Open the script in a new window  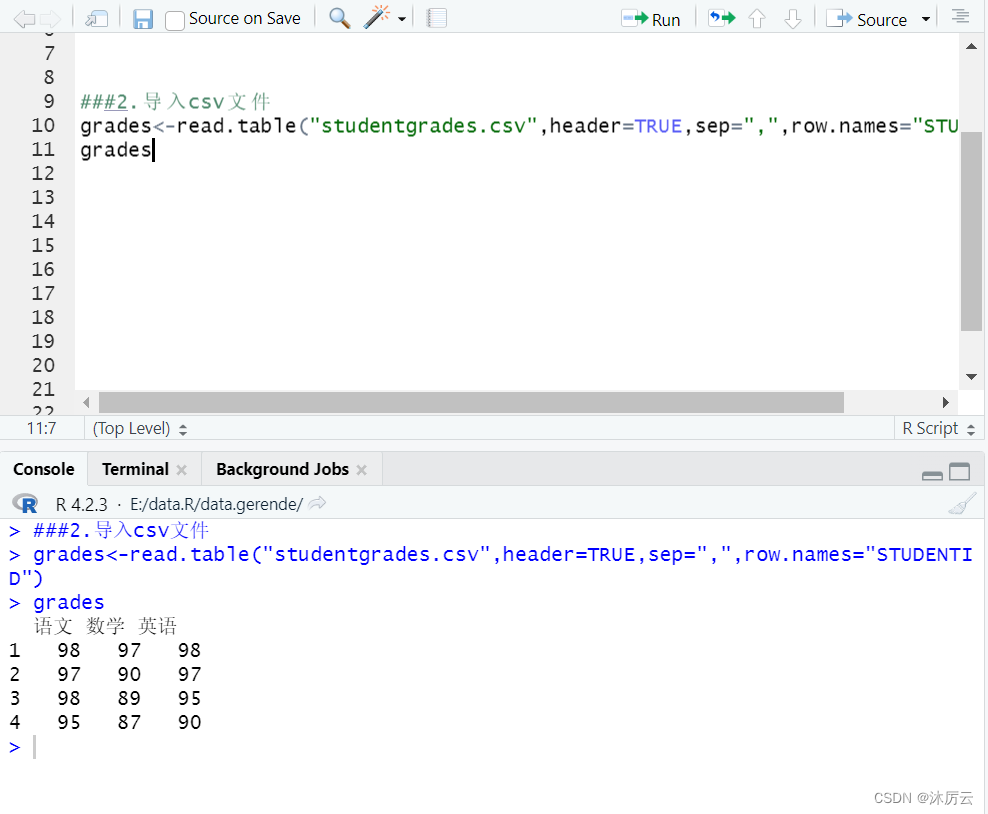point(96,17)
